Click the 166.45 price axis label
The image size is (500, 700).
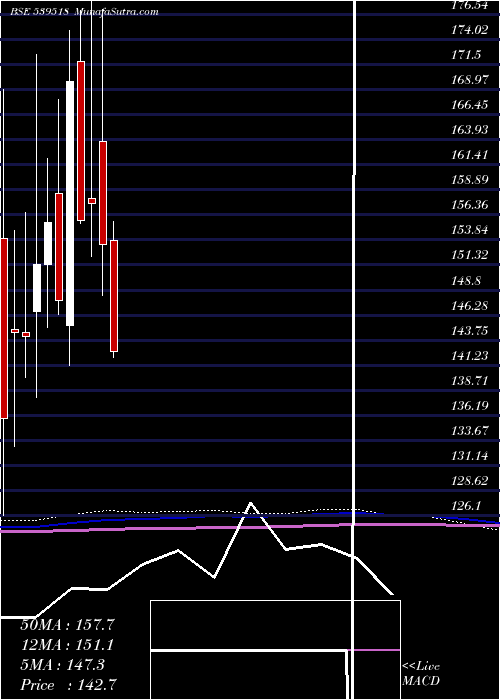[x=470, y=105]
